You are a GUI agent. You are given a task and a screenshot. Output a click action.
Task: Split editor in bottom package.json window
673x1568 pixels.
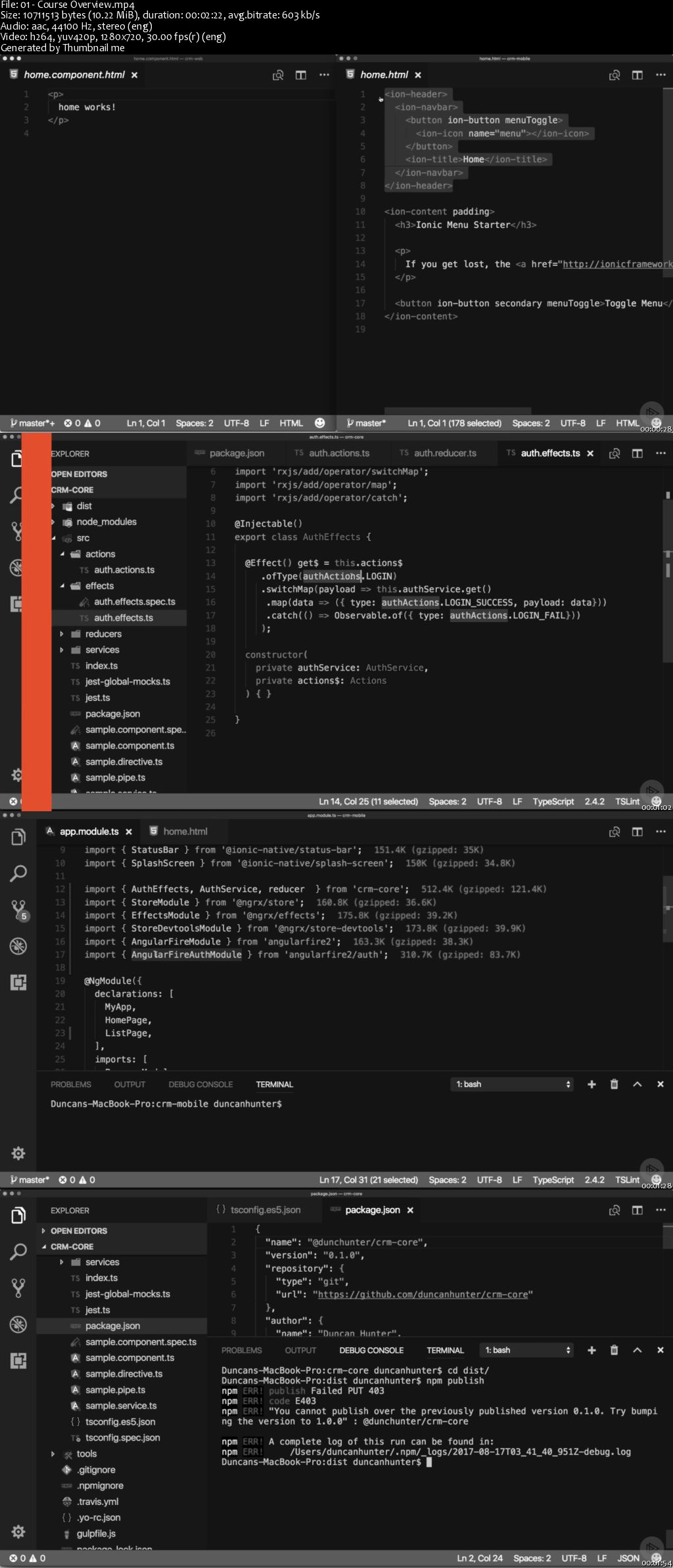click(x=637, y=1210)
